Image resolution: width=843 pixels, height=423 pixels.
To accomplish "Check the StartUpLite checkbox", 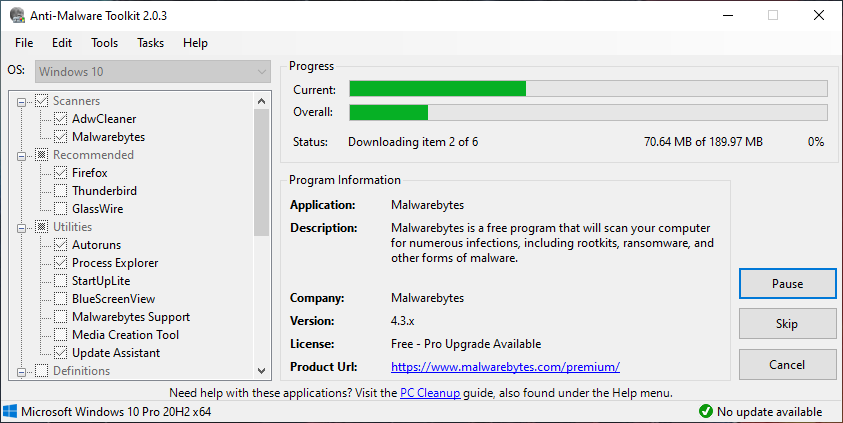I will point(61,281).
